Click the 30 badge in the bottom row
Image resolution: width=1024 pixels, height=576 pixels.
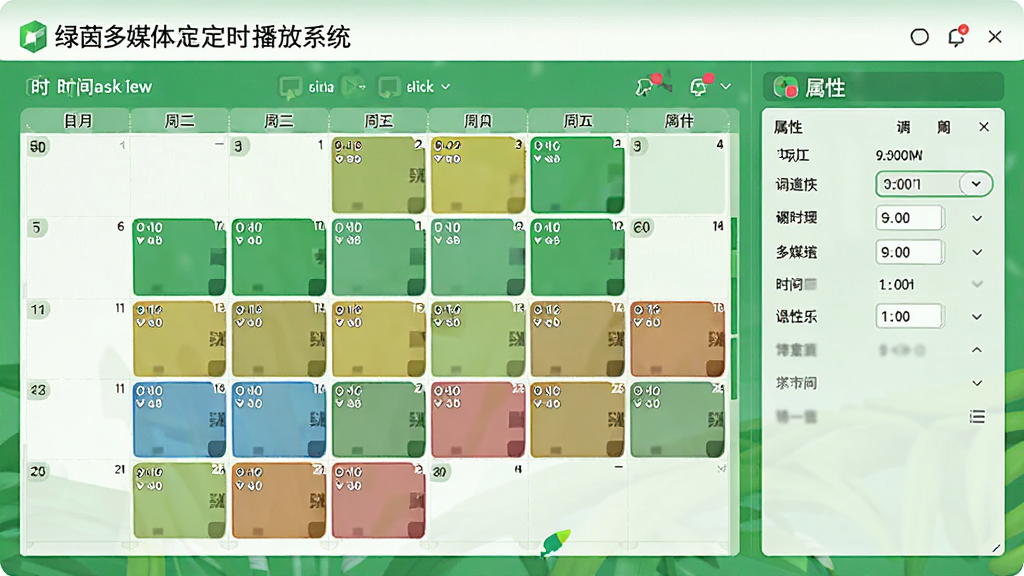tap(440, 472)
